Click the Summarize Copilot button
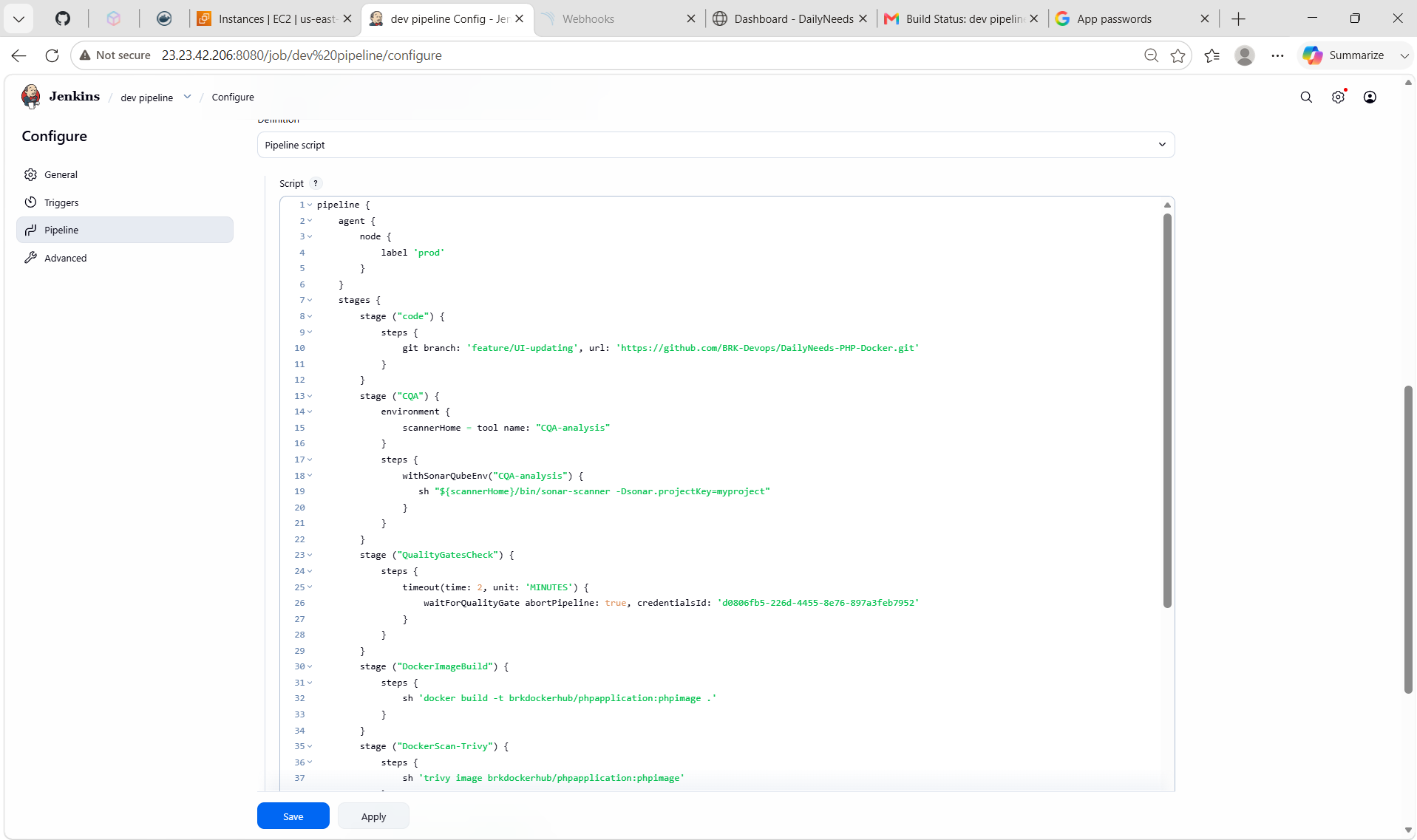Screen dimensions: 1417x840 point(1344,55)
